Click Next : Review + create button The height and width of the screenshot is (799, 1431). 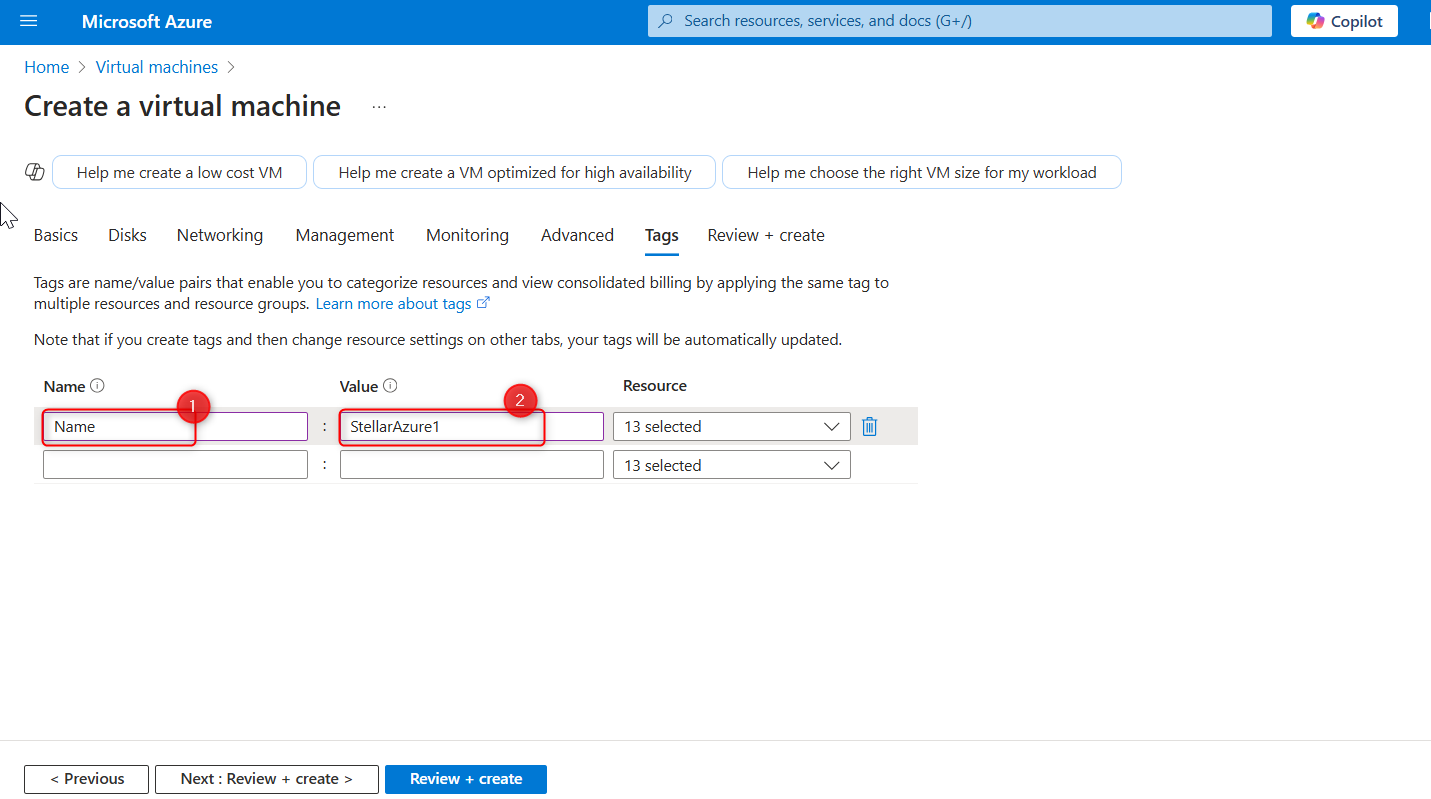(267, 779)
